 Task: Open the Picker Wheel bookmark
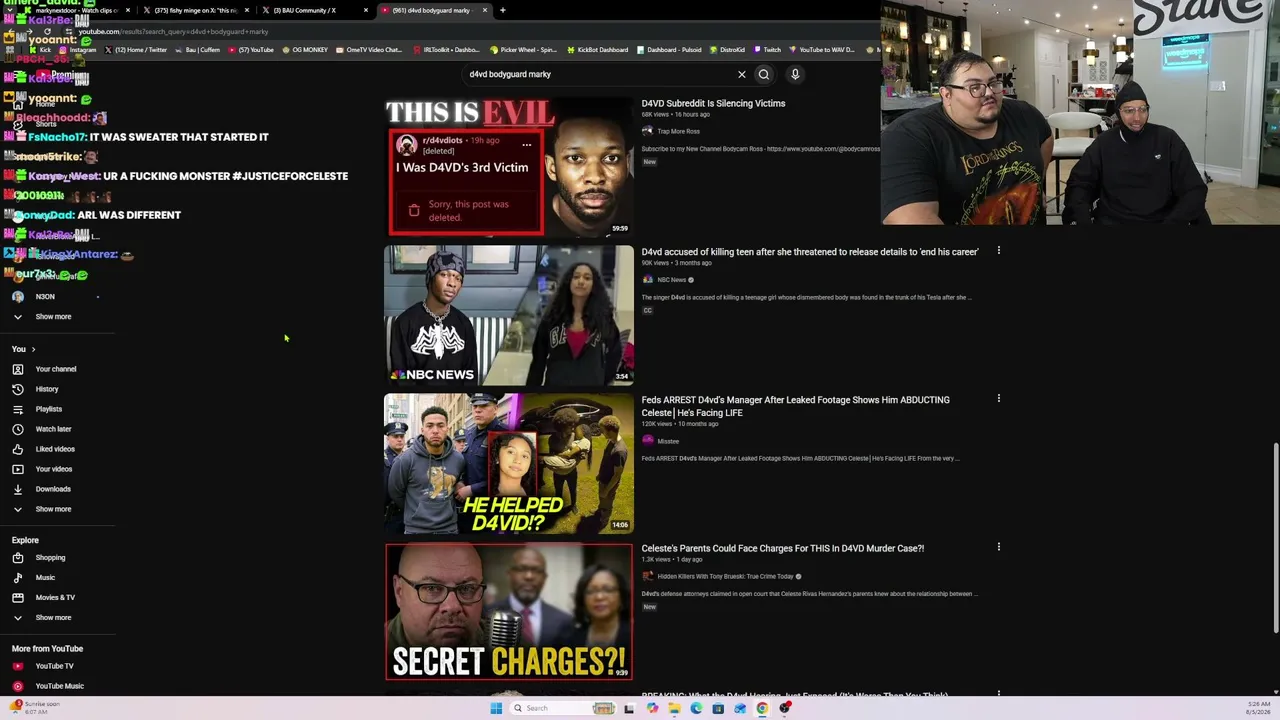click(523, 50)
